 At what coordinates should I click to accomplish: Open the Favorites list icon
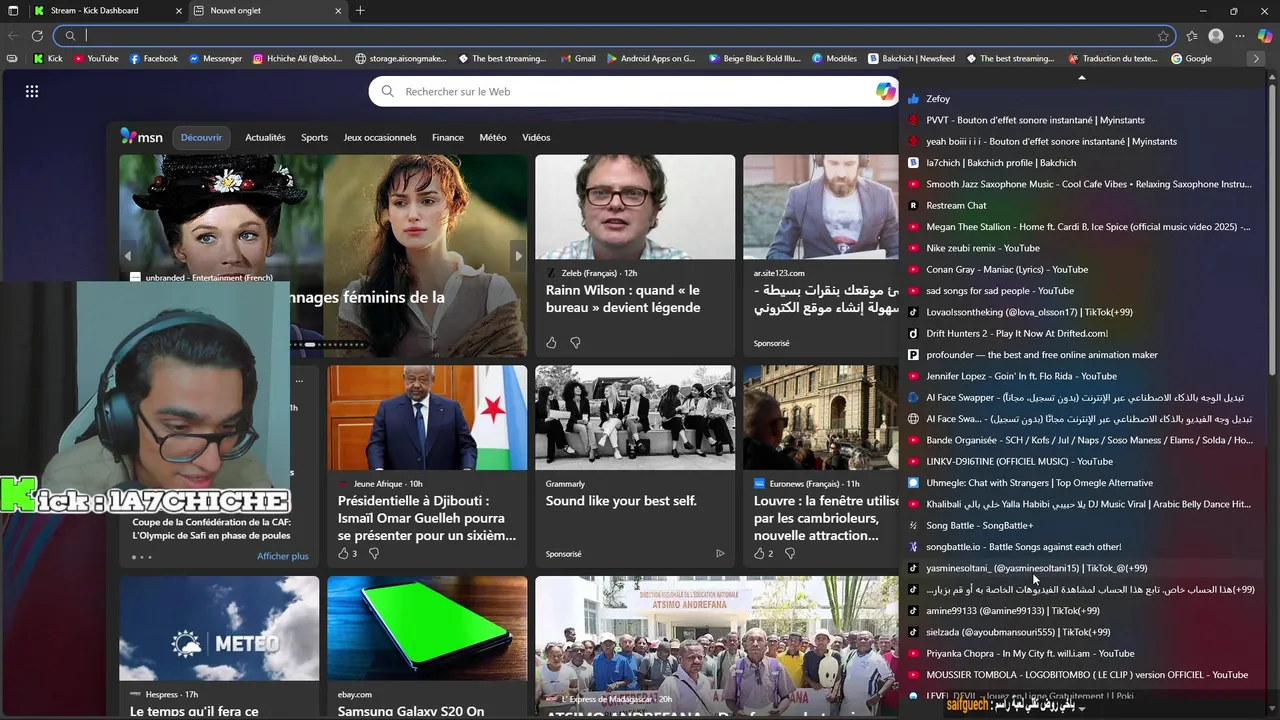point(1192,36)
